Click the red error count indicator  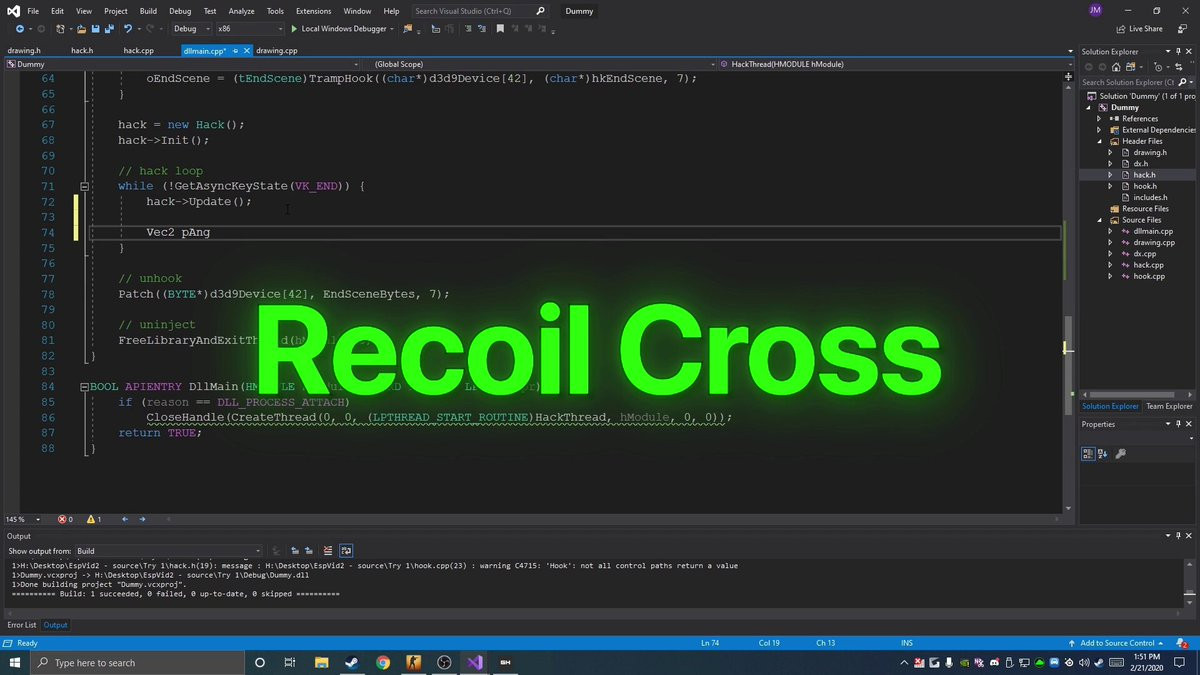[x=65, y=519]
